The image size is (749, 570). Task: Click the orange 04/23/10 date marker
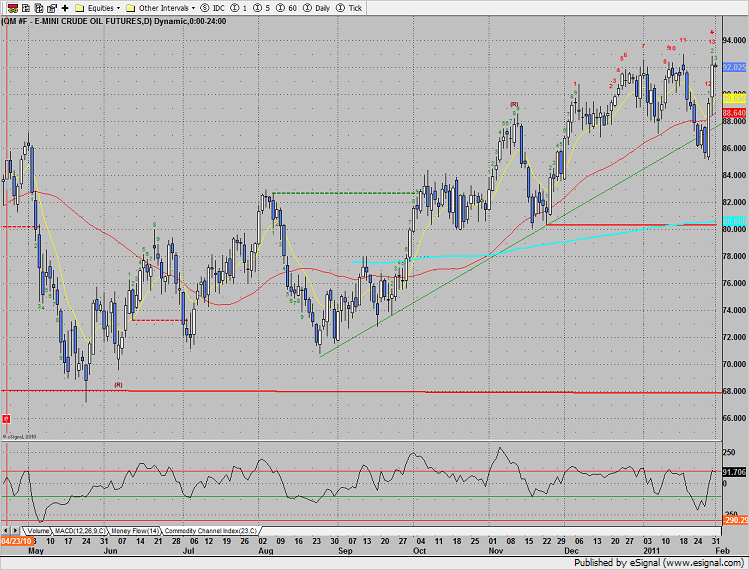[x=16, y=541]
